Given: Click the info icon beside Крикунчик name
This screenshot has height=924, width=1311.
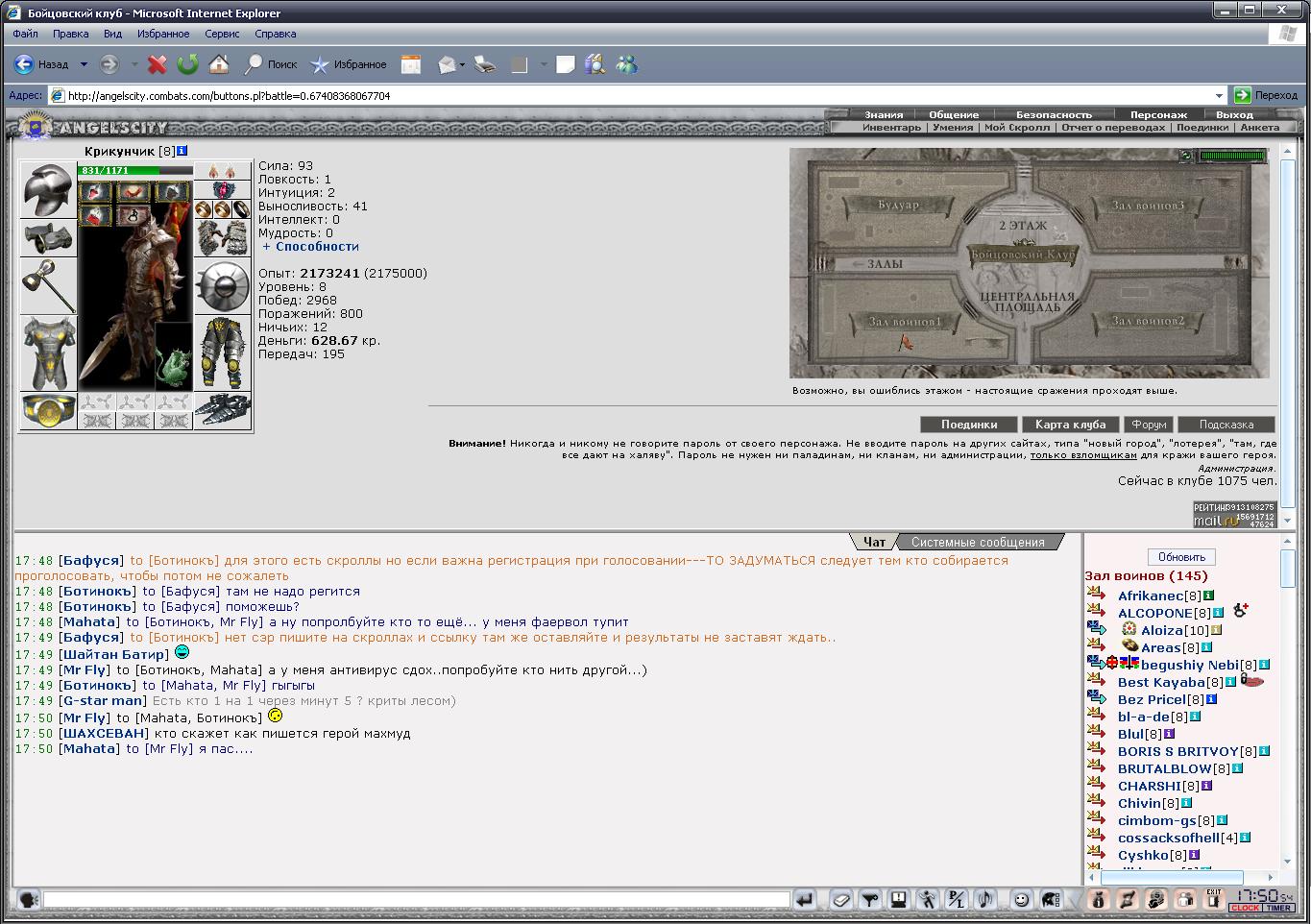Looking at the screenshot, I should [182, 151].
